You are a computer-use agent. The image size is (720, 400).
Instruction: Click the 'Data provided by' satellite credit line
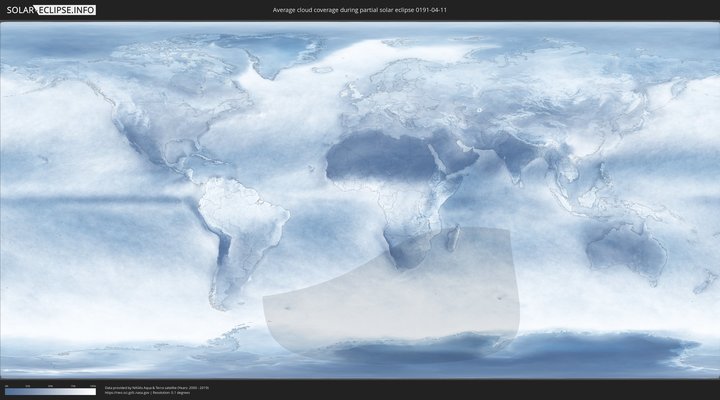tap(157, 388)
